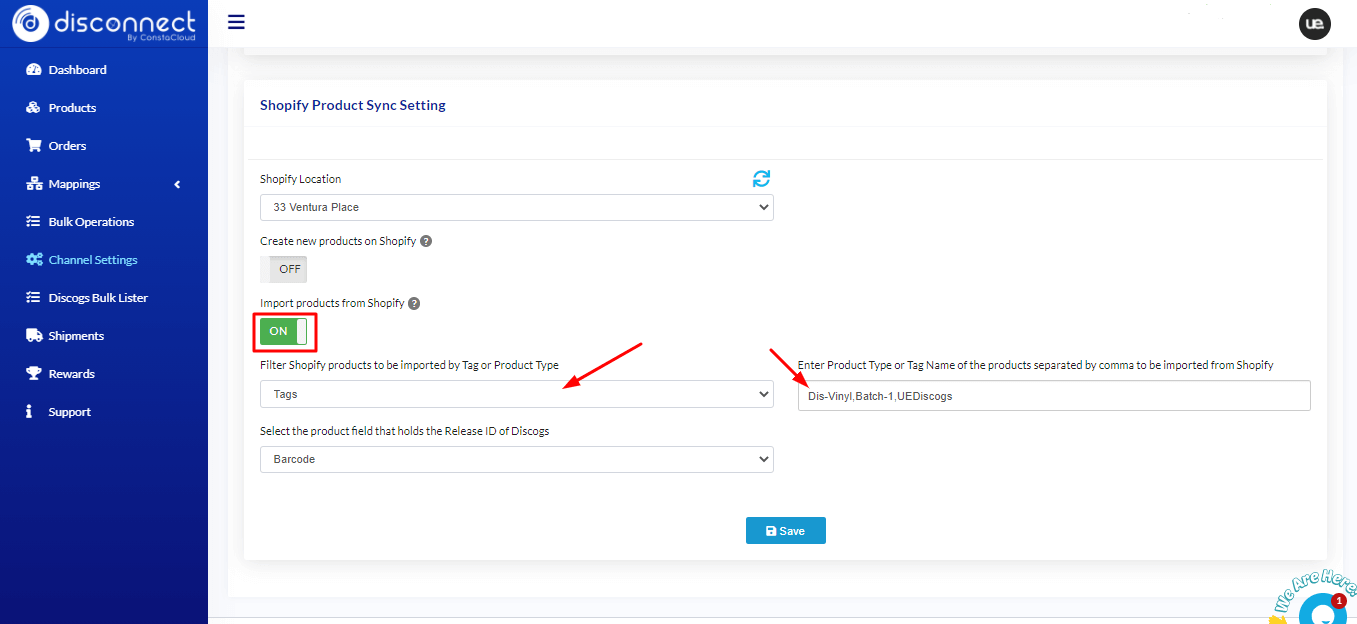Open the Barcode Release ID field dropdown
The height and width of the screenshot is (624, 1357).
point(517,459)
